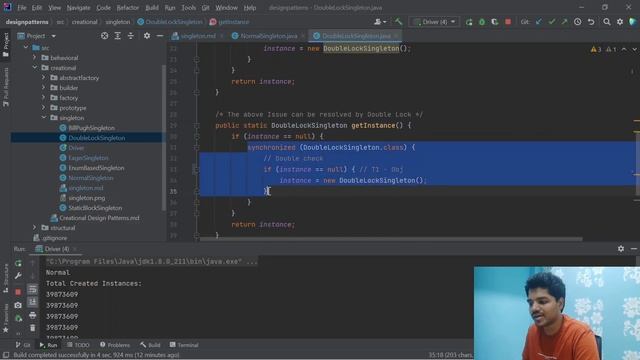Collapse the src folder

26,48
